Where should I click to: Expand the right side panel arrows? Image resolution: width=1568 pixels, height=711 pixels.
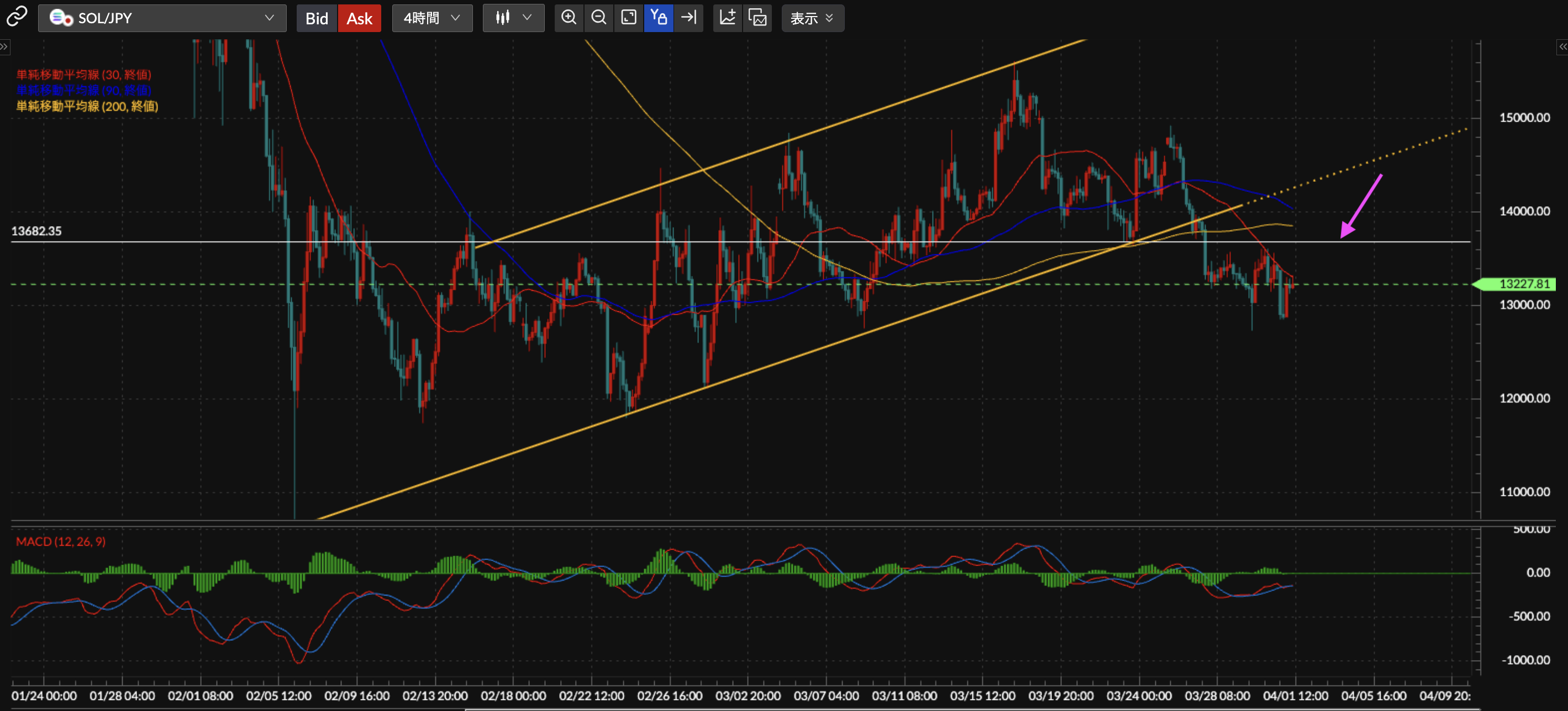click(x=1562, y=47)
